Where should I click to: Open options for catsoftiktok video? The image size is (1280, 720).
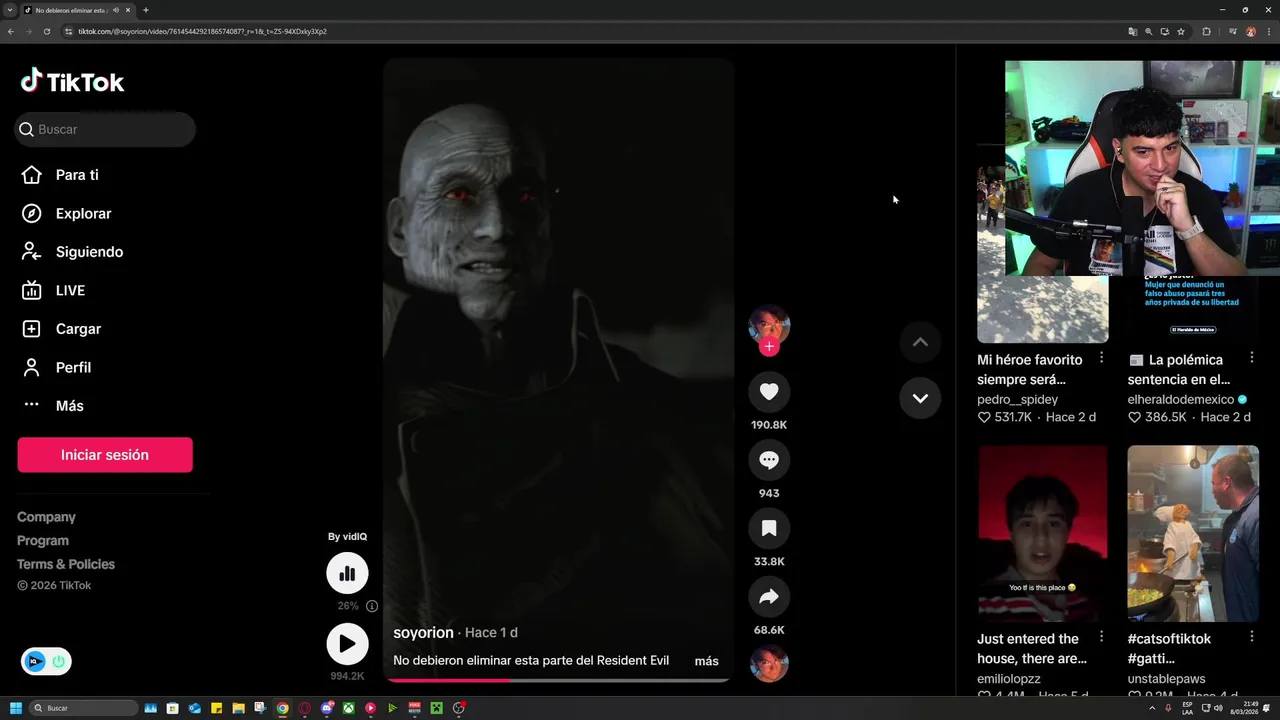[1251, 637]
